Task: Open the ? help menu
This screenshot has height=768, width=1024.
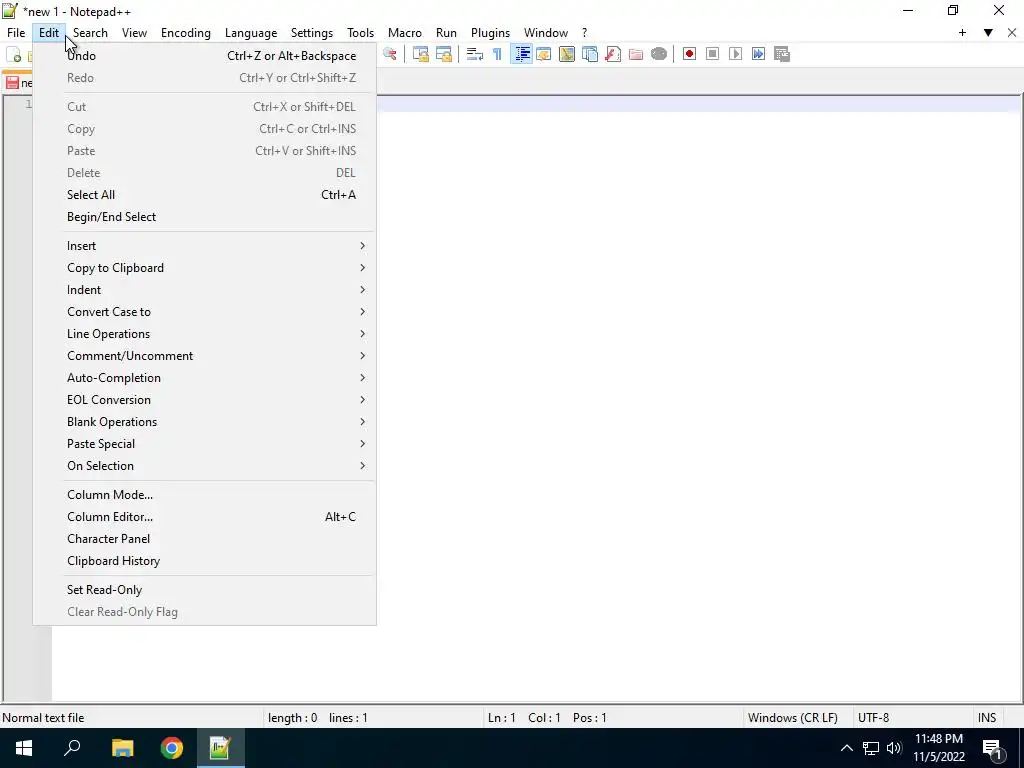Action: (584, 33)
